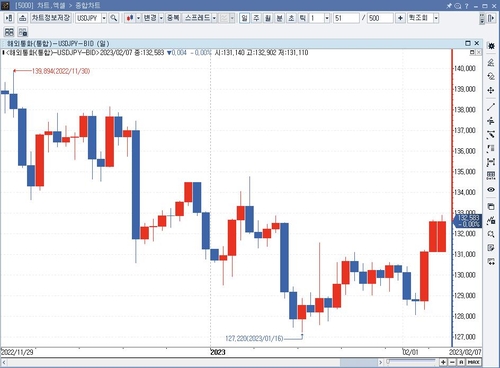
Task: Click the A auto-scale button at bottom
Action: (x=461, y=362)
